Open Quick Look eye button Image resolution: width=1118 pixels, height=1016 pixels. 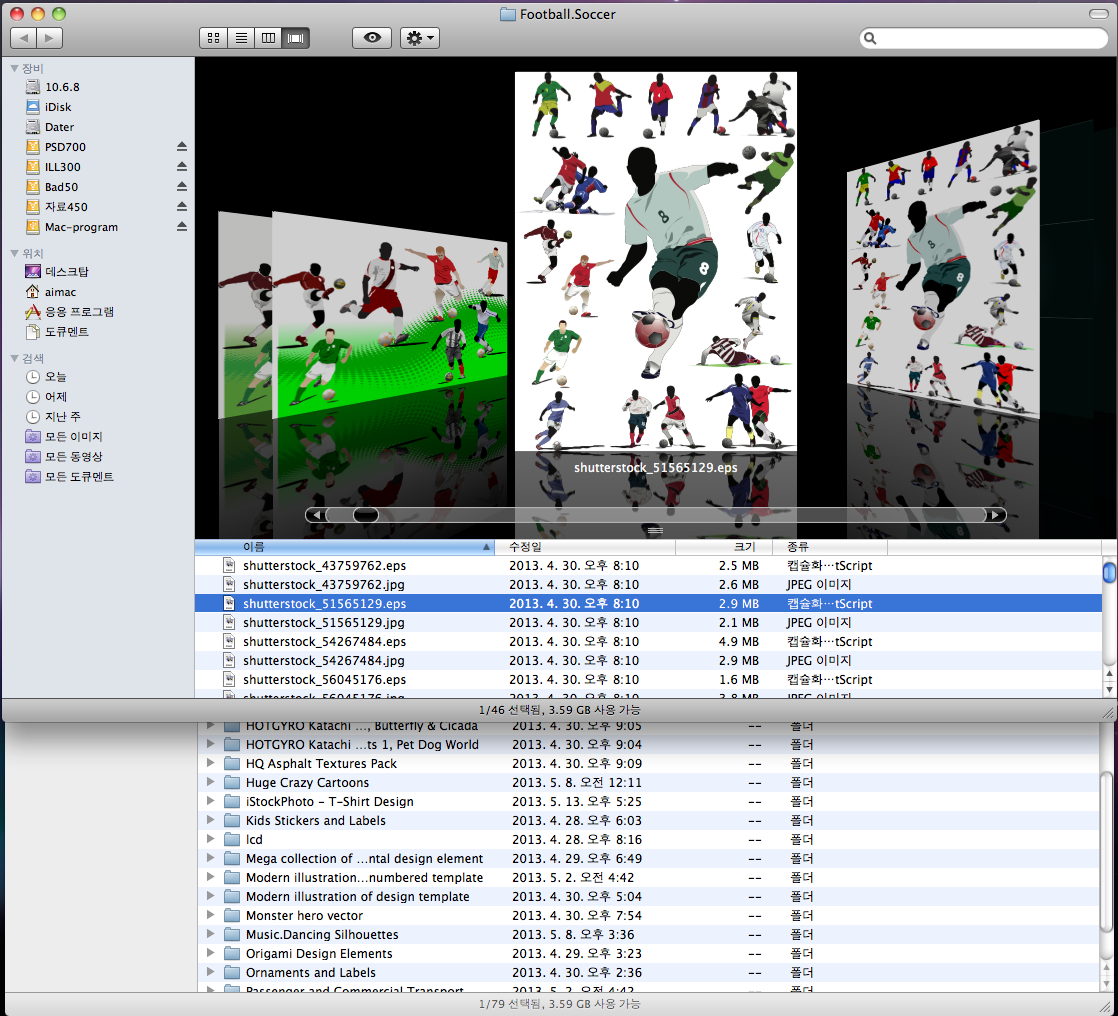click(372, 38)
